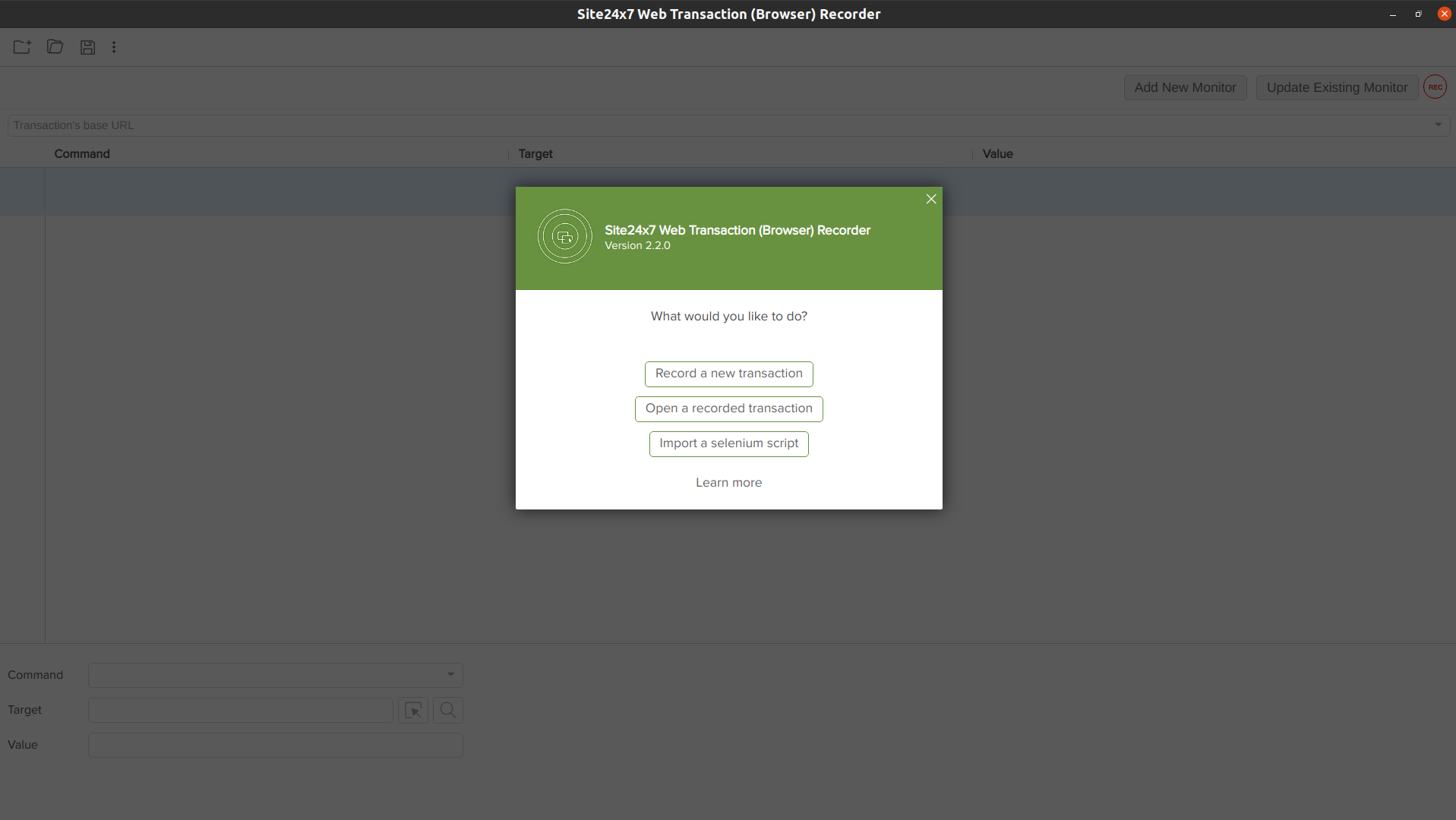1456x820 pixels.
Task: Open folder icon in the toolbar
Action: 55,47
